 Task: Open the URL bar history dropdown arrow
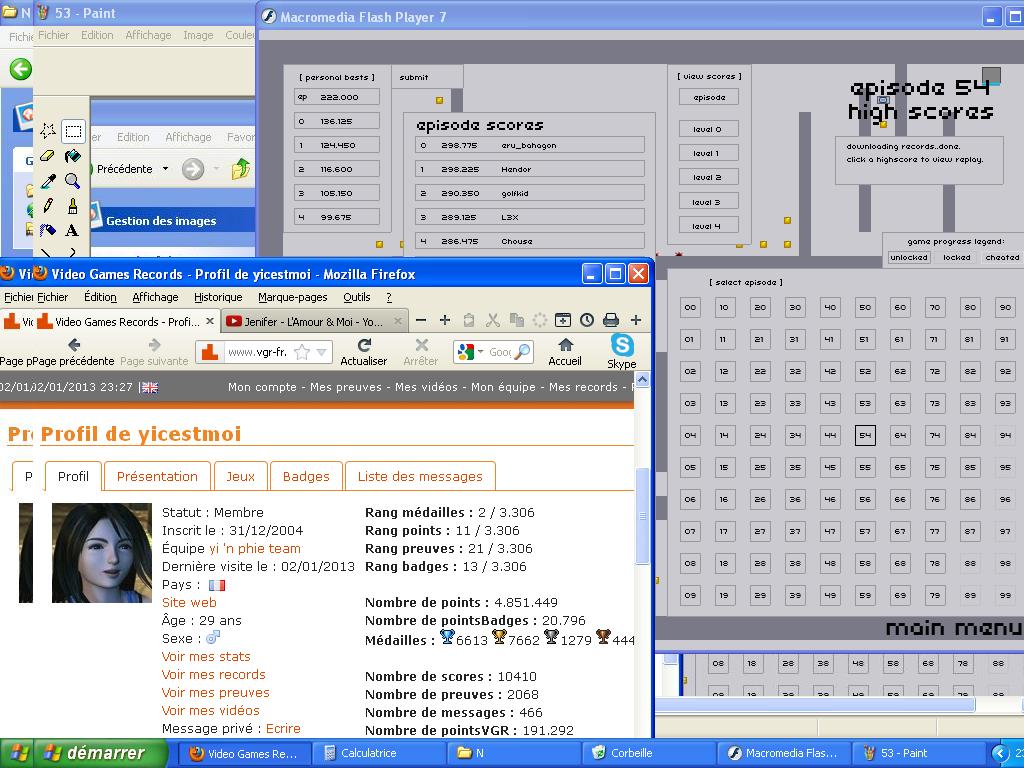pos(322,352)
